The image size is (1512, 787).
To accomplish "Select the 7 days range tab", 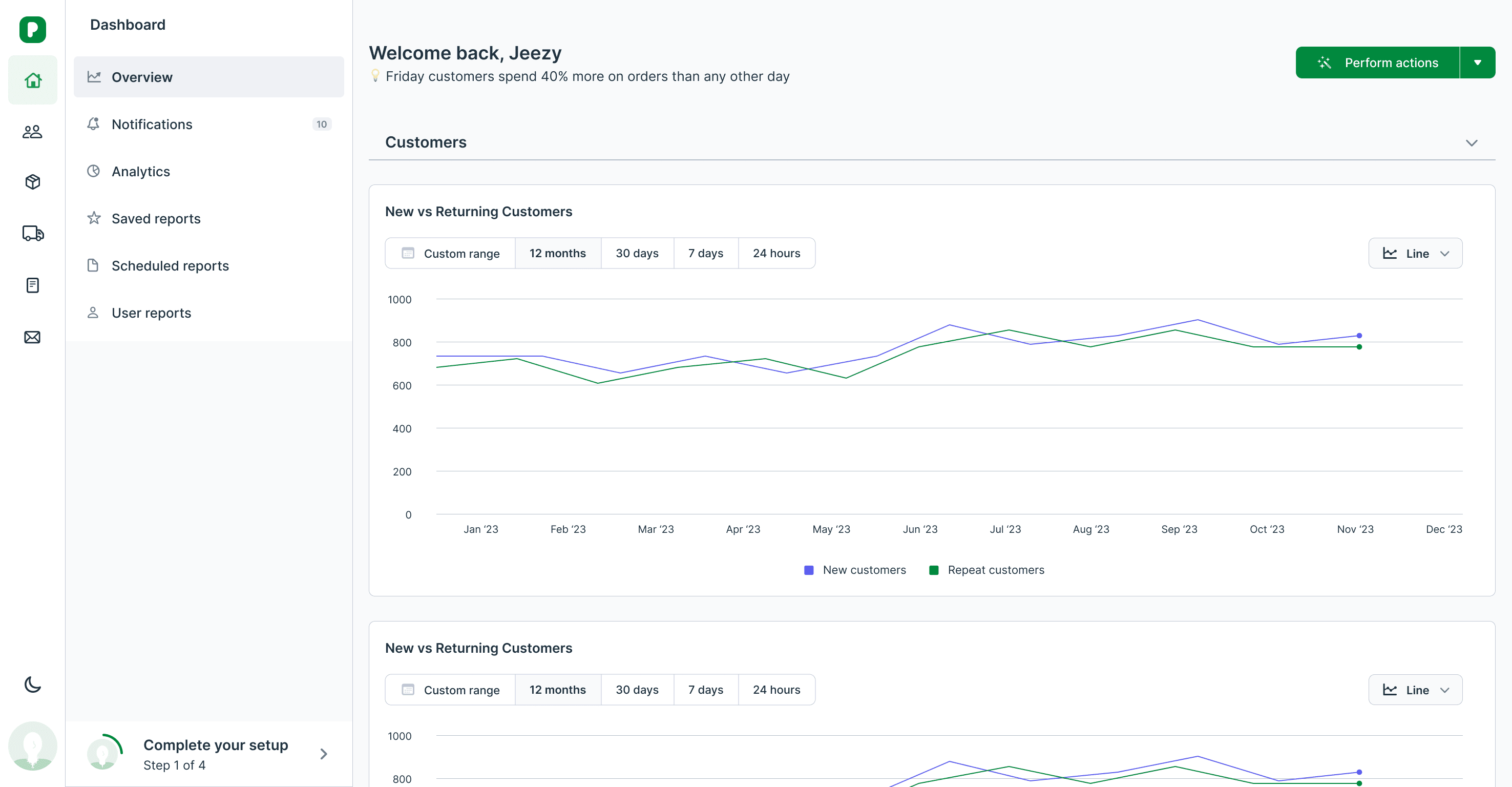I will [x=705, y=253].
